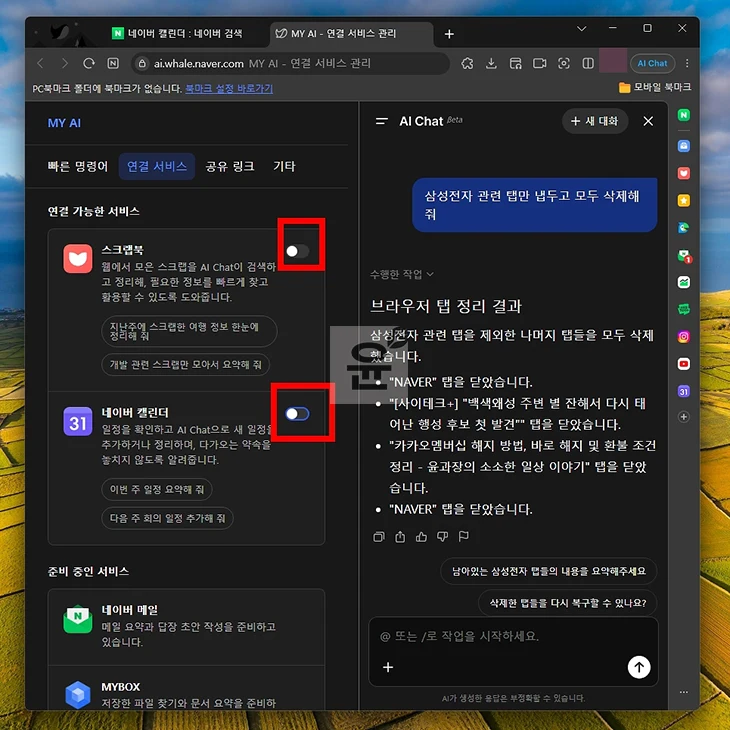Open the extensions puzzle icon
Screen dimensions: 730x730
click(467, 63)
